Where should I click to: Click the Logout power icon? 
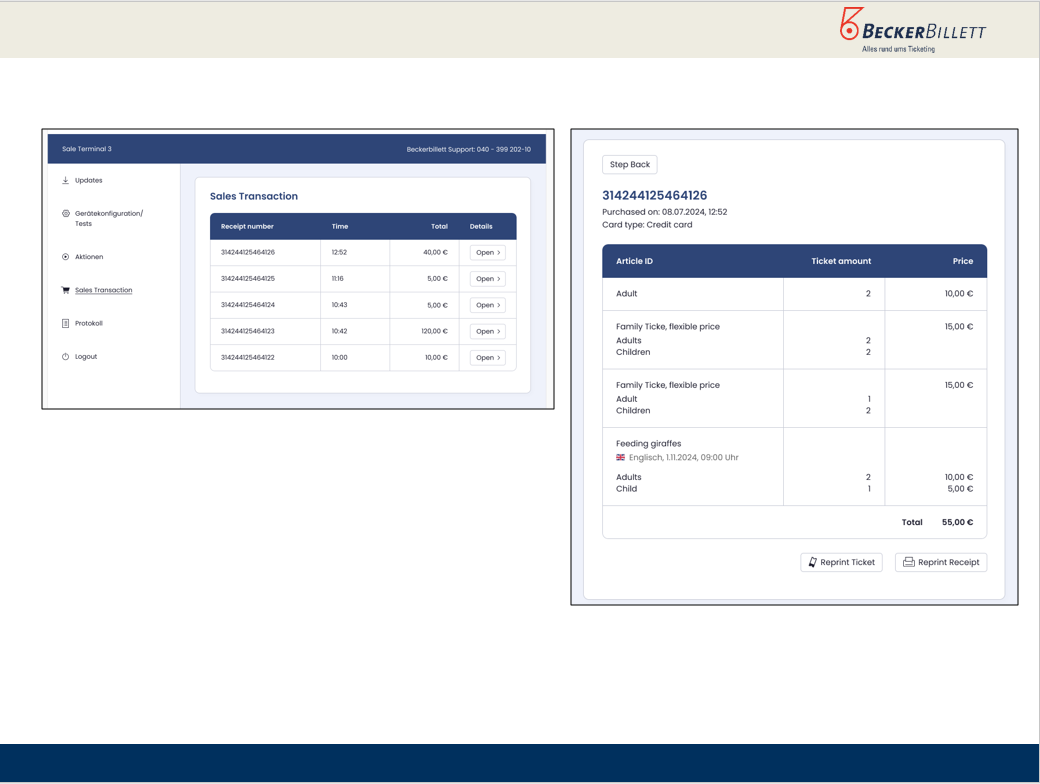coord(66,357)
